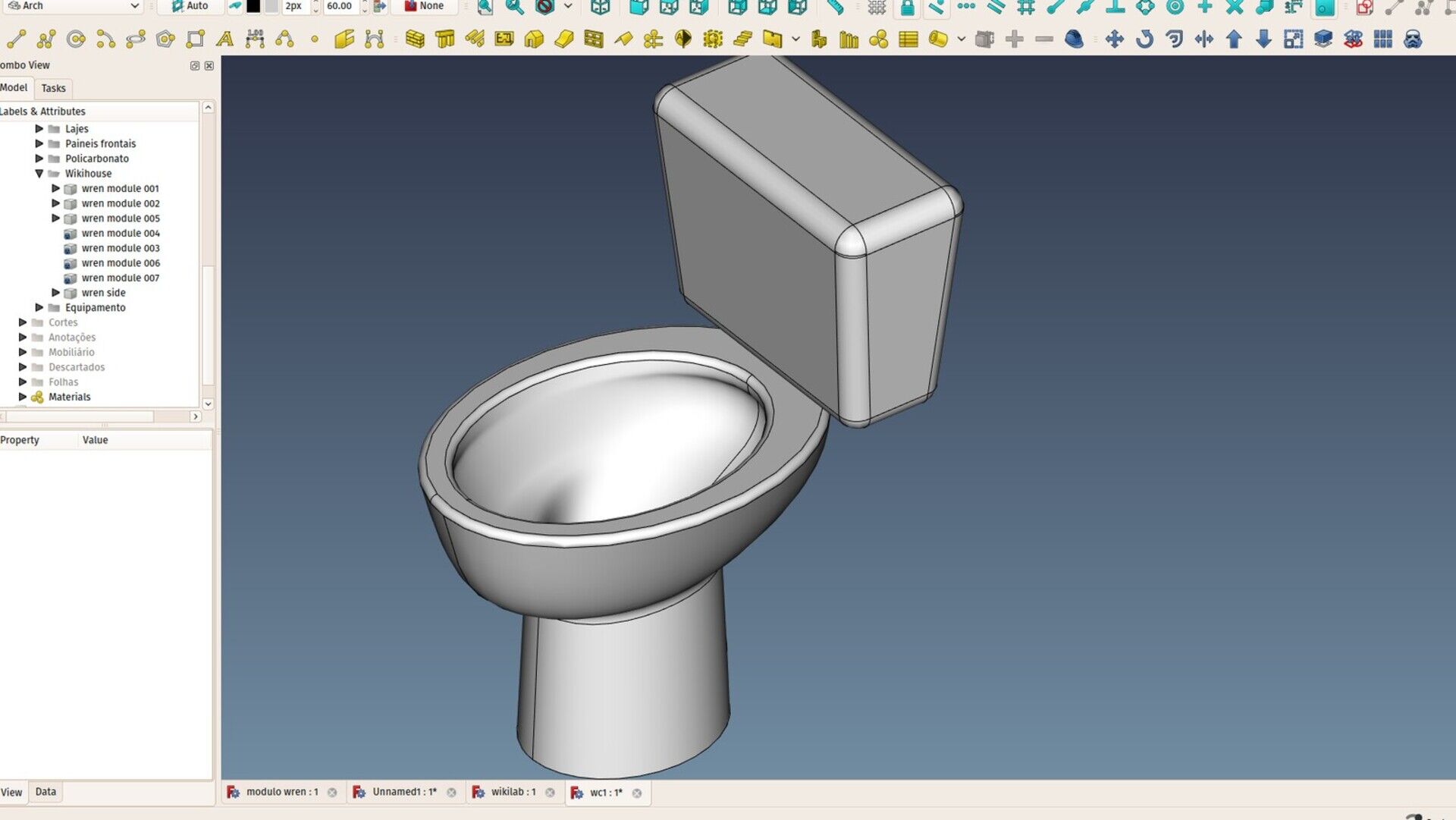This screenshot has width=1456, height=820.
Task: Toggle snap to working plane
Action: (1325, 7)
